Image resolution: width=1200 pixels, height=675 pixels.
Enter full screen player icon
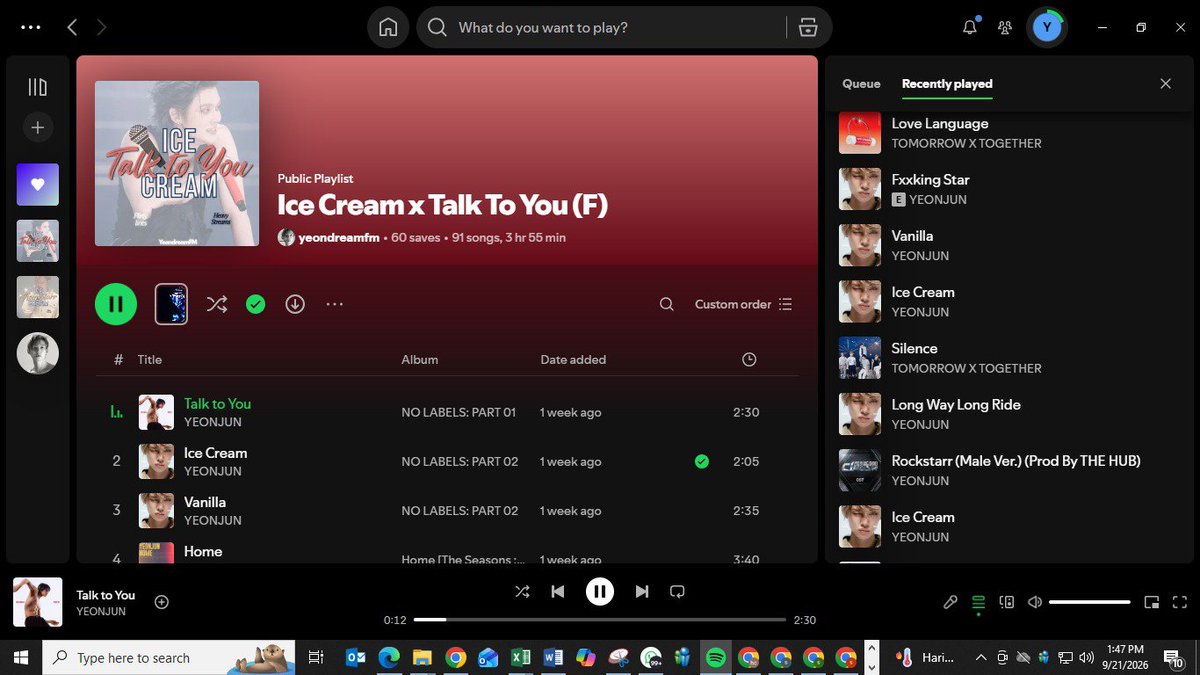pyautogui.click(x=1180, y=602)
